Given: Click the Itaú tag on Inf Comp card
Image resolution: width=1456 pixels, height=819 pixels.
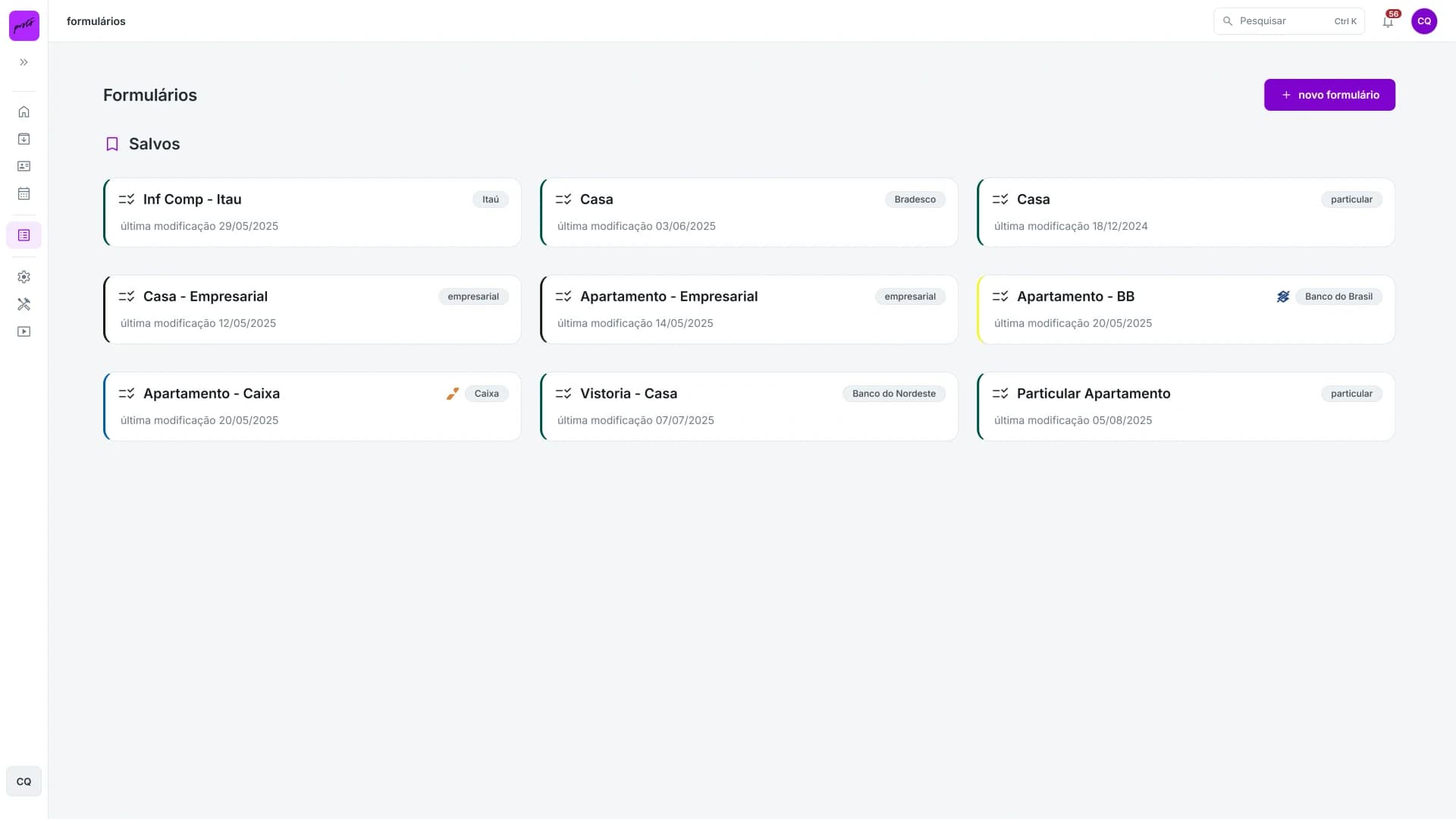Looking at the screenshot, I should click(491, 199).
